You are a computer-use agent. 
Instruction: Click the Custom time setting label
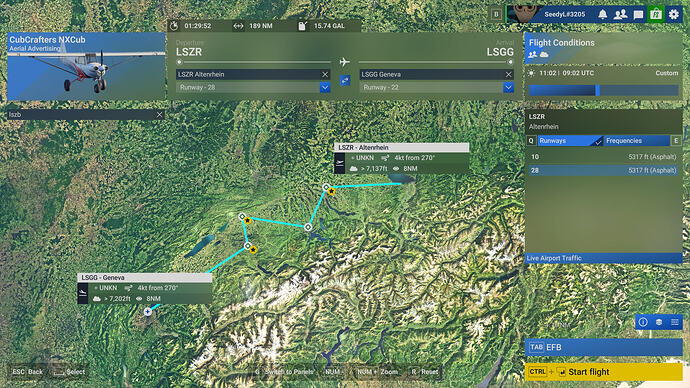coord(667,73)
